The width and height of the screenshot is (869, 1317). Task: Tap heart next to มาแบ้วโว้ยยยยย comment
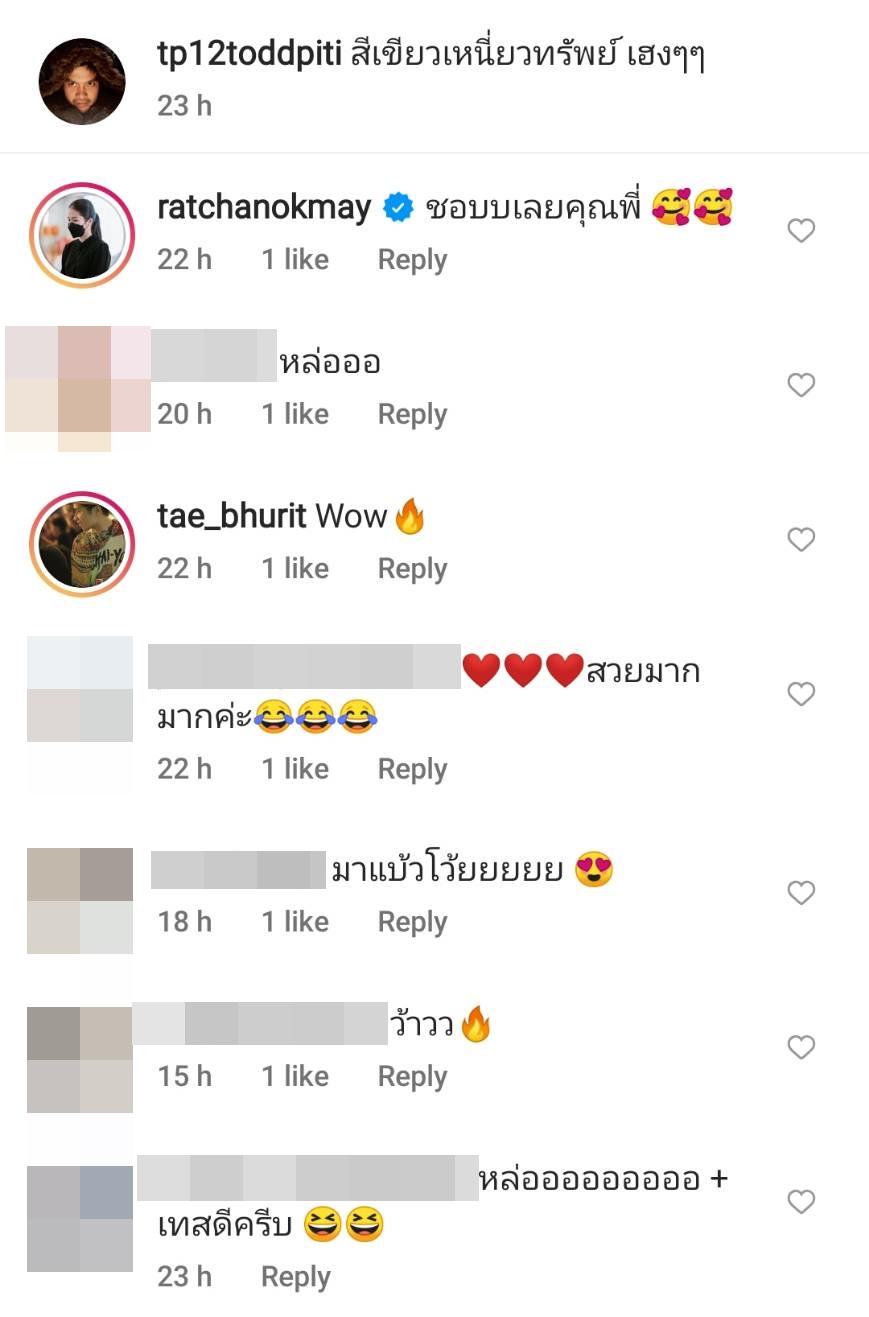pyautogui.click(x=801, y=893)
